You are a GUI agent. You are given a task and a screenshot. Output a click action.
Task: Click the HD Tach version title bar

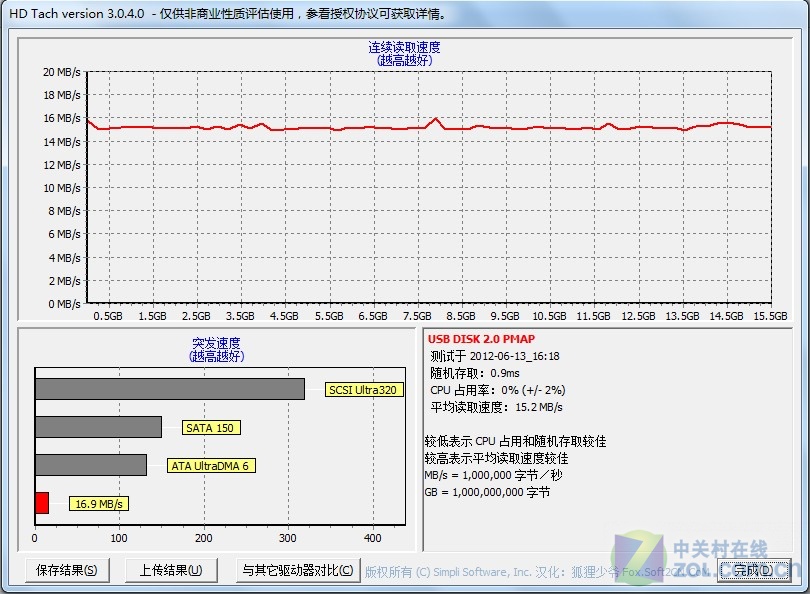(x=230, y=14)
